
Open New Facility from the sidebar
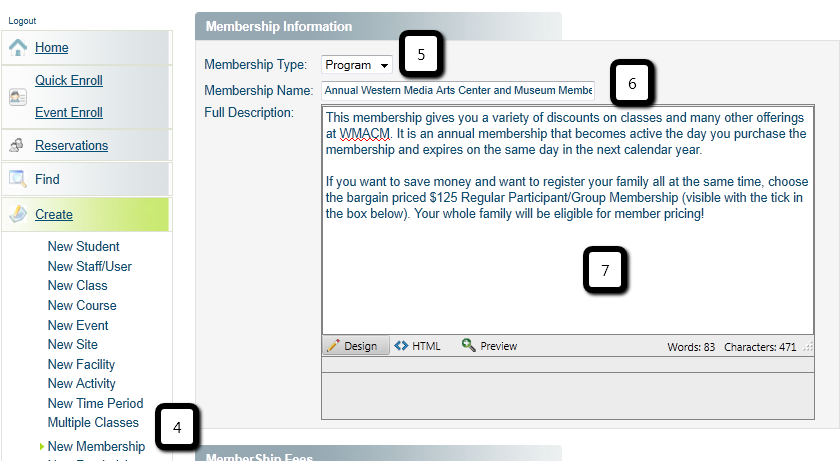click(81, 365)
